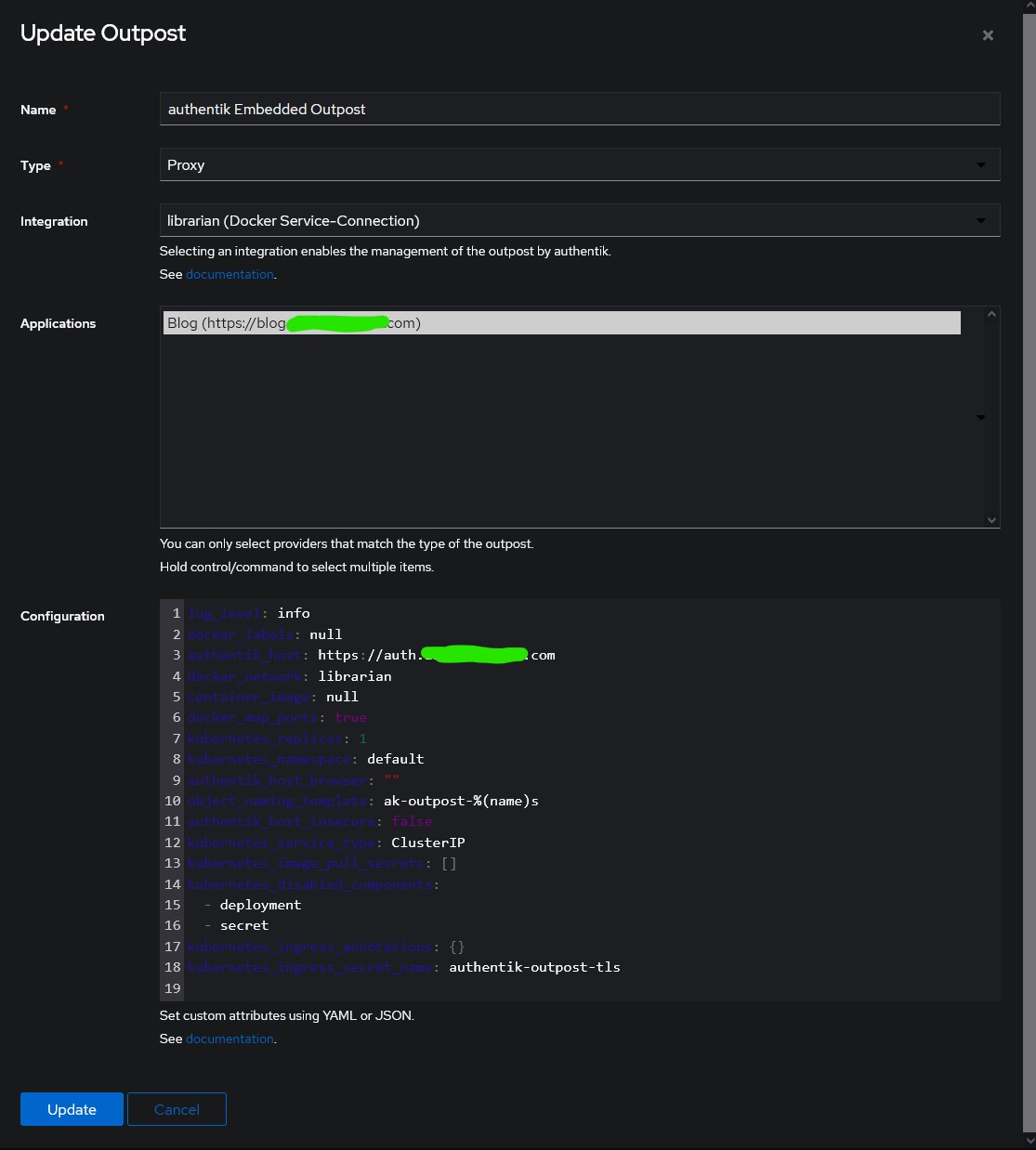The image size is (1036, 1150).
Task: Click the Update button
Action: coord(71,1109)
